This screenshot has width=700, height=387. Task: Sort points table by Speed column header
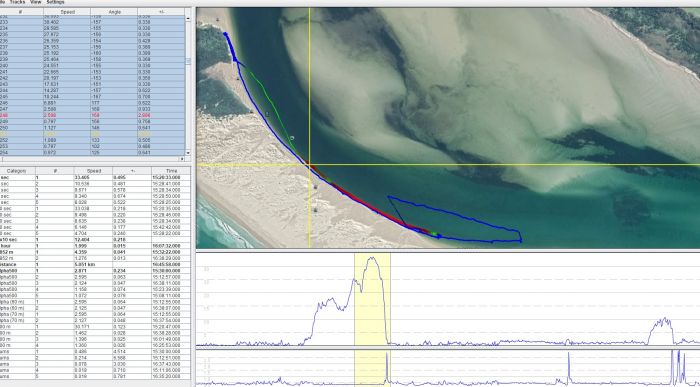(x=67, y=12)
